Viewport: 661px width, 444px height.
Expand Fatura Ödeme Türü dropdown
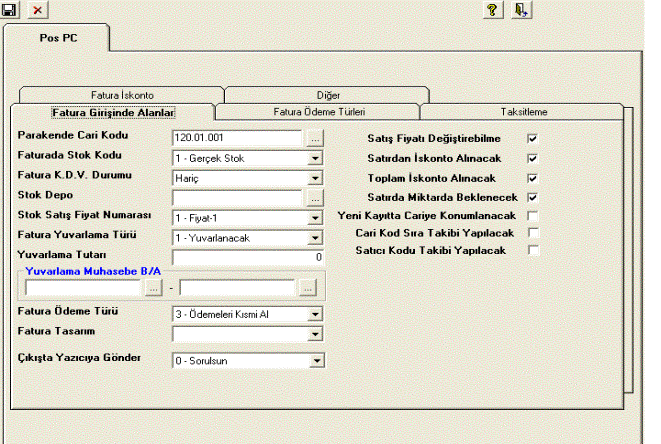click(315, 314)
